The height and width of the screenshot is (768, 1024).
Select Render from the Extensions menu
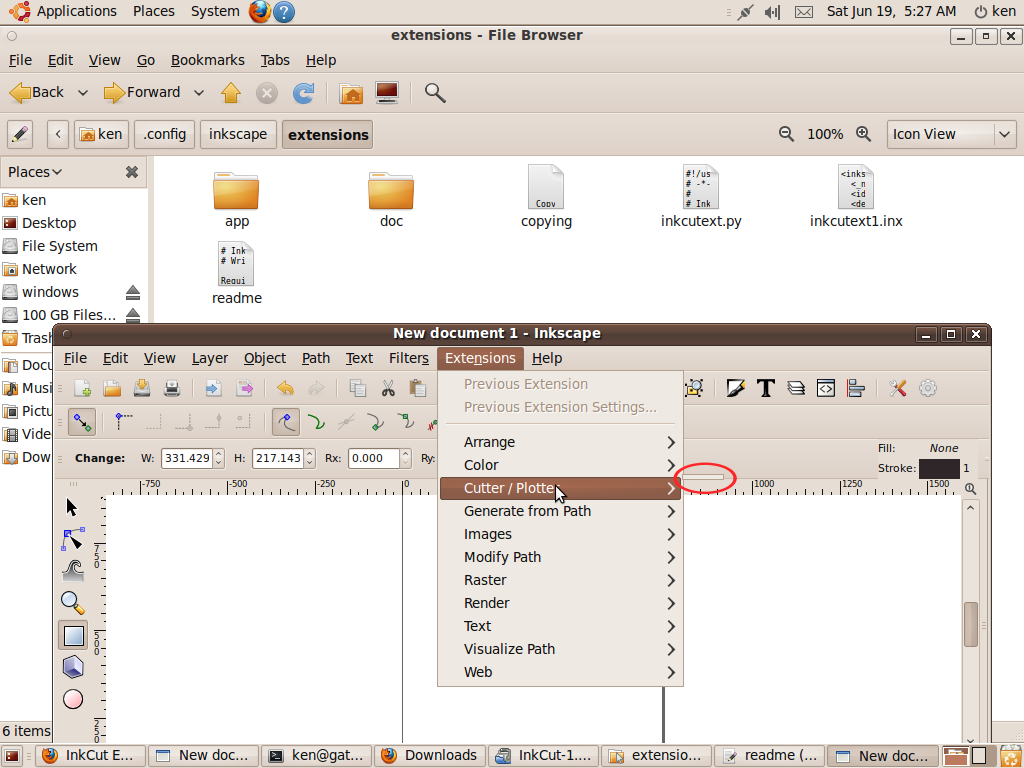[x=489, y=603]
